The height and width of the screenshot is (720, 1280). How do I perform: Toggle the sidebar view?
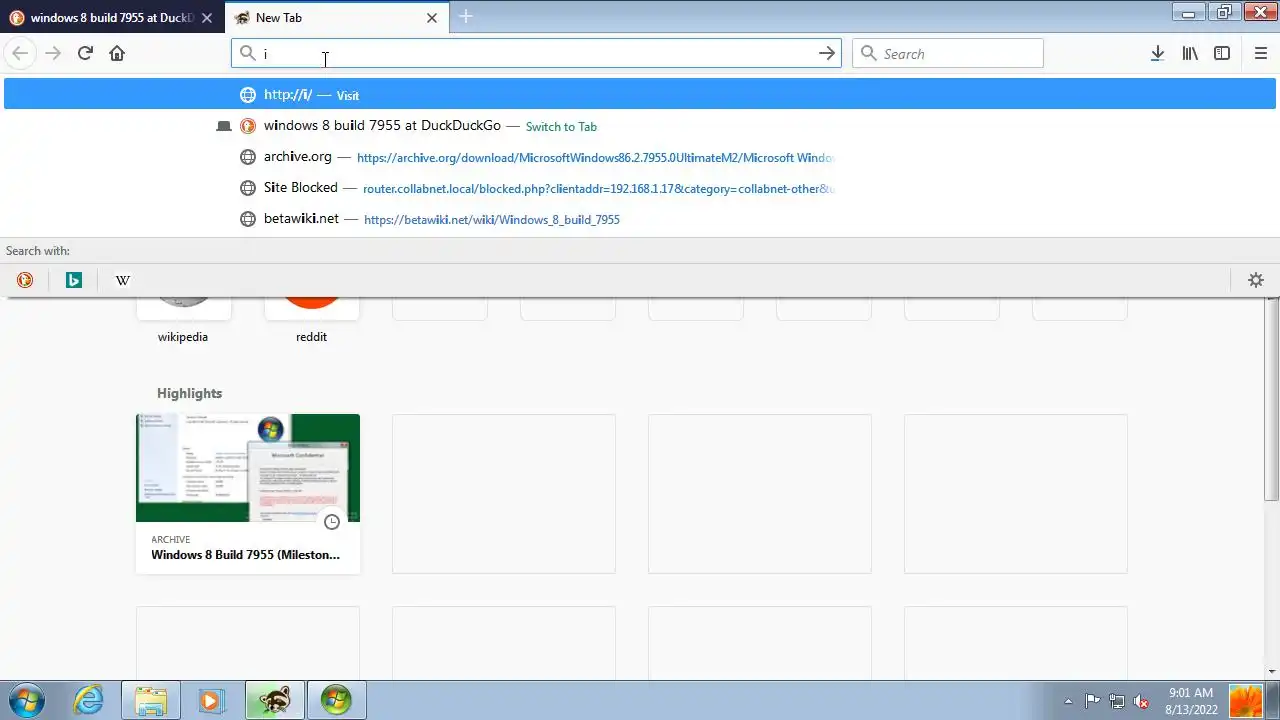(1222, 53)
